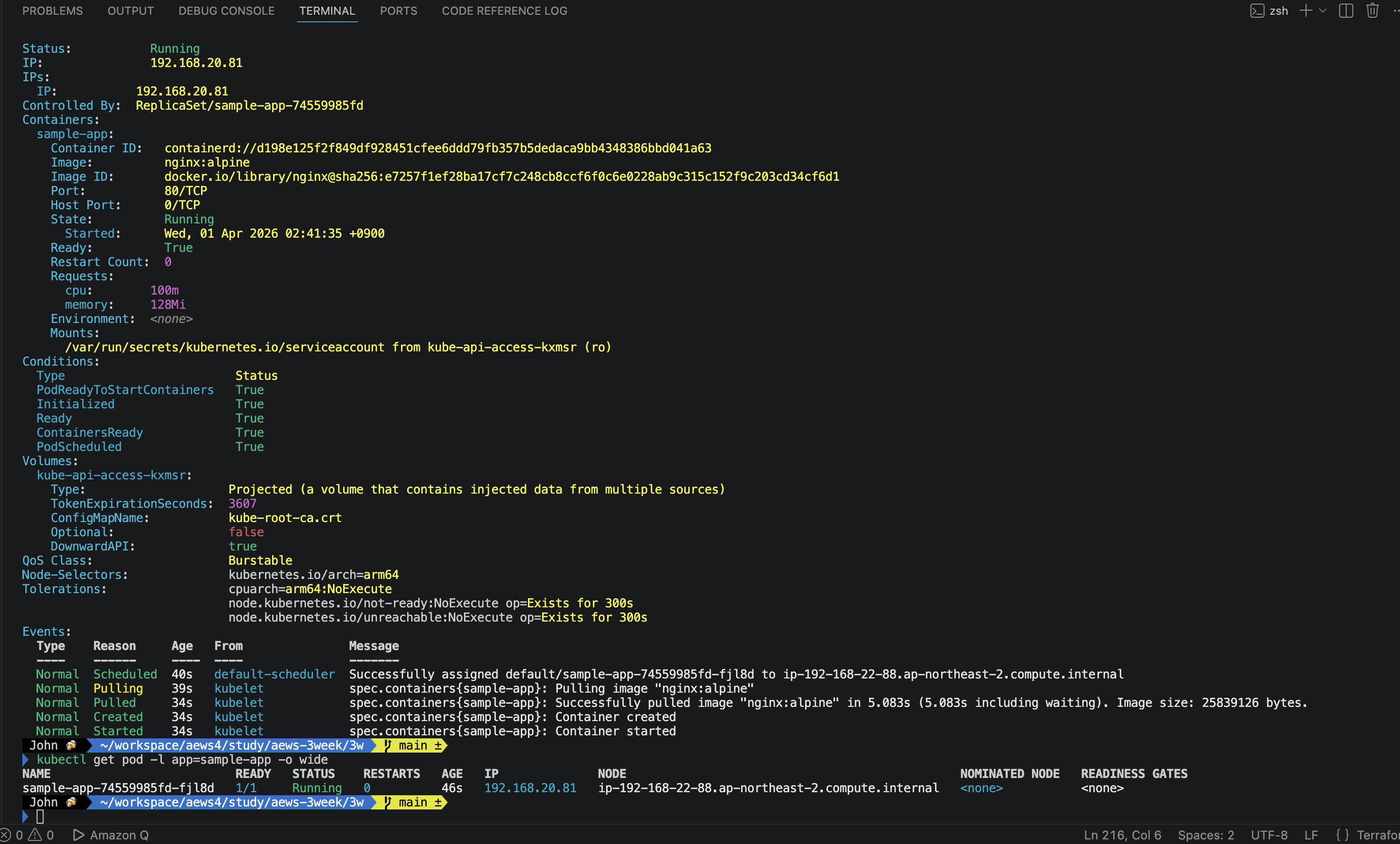Split the terminal pane

pyautogui.click(x=1346, y=11)
